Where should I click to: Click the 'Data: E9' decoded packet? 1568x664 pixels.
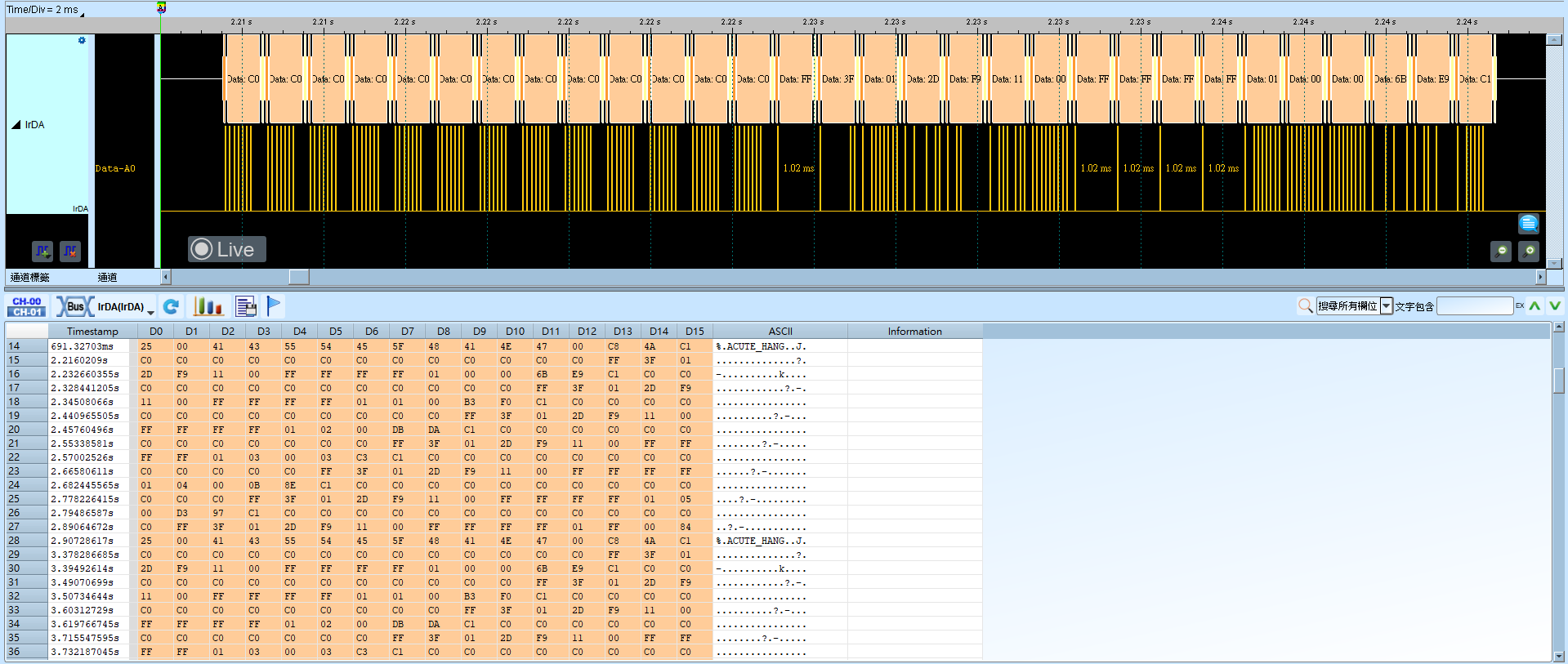click(x=1432, y=79)
